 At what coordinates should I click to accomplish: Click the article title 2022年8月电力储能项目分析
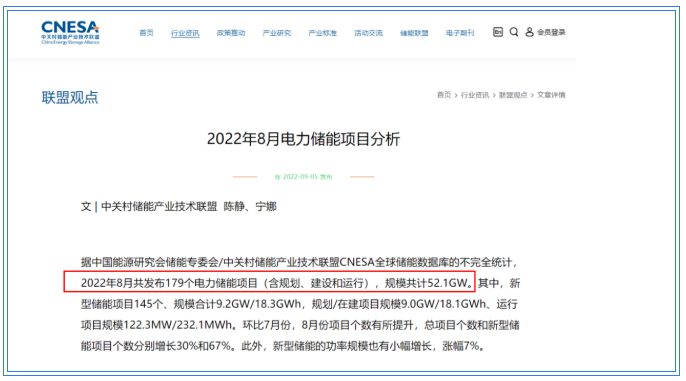click(303, 139)
